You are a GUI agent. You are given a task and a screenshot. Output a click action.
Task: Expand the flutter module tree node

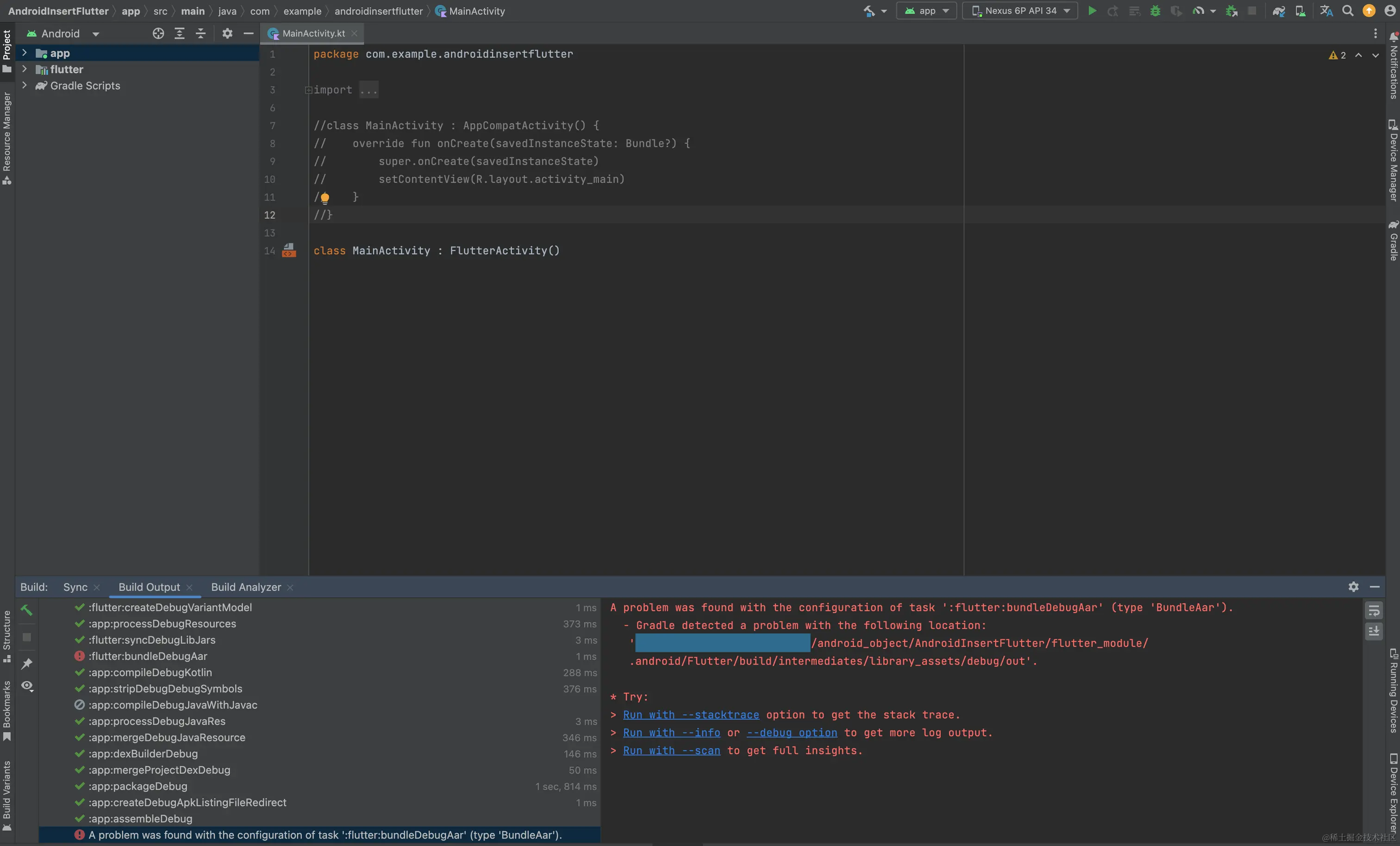25,69
